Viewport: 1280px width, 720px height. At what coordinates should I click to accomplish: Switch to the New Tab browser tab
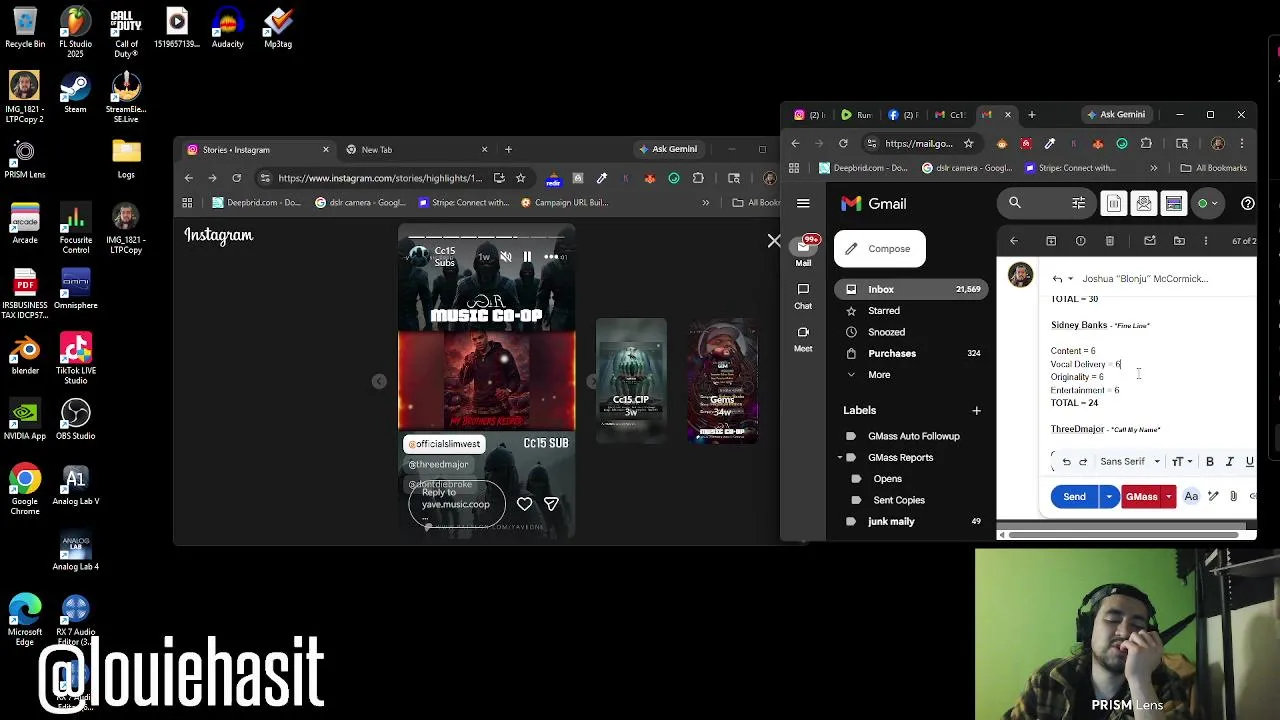pyautogui.click(x=418, y=150)
